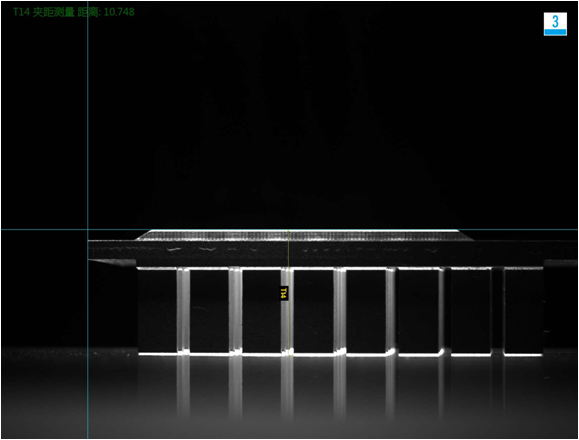Viewport: 579px width, 440px height.
Task: Click the fourth bright pin from the left
Action: tap(340, 310)
